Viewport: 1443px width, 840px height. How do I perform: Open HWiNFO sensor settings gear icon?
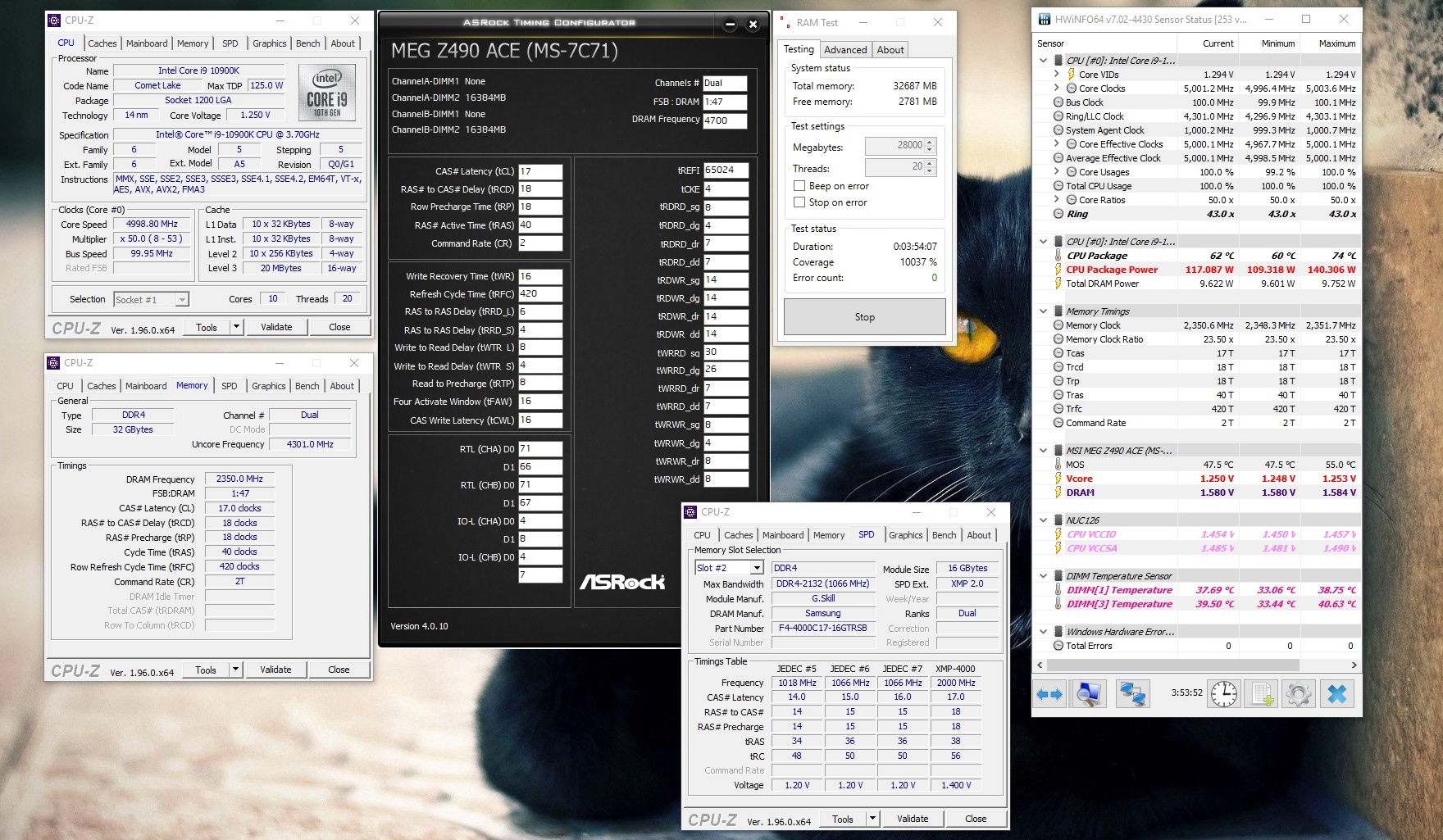click(1299, 694)
